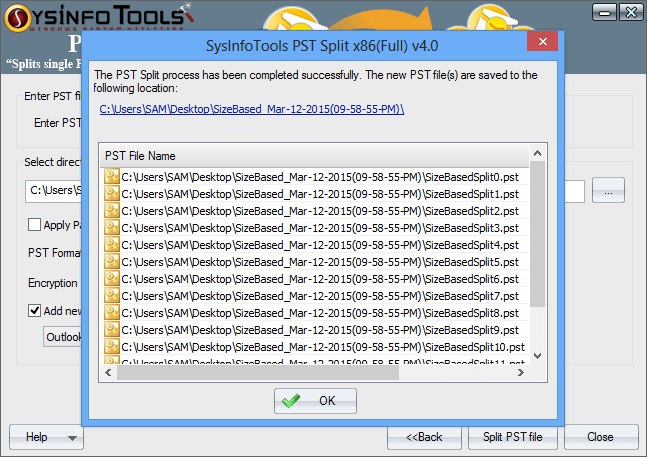Click the PST icon of SizeBasedSplit8.pst
The height and width of the screenshot is (457, 647).
tap(111, 313)
